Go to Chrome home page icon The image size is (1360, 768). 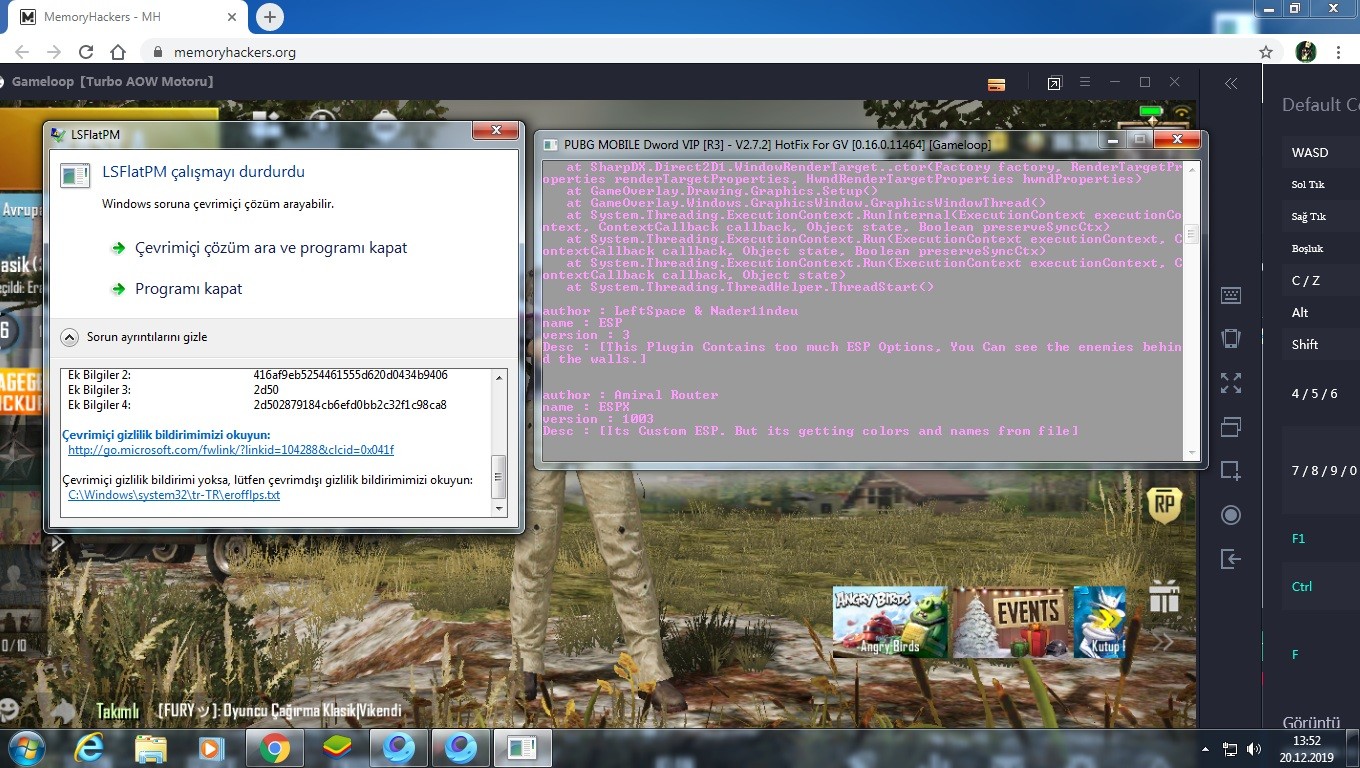(x=118, y=52)
